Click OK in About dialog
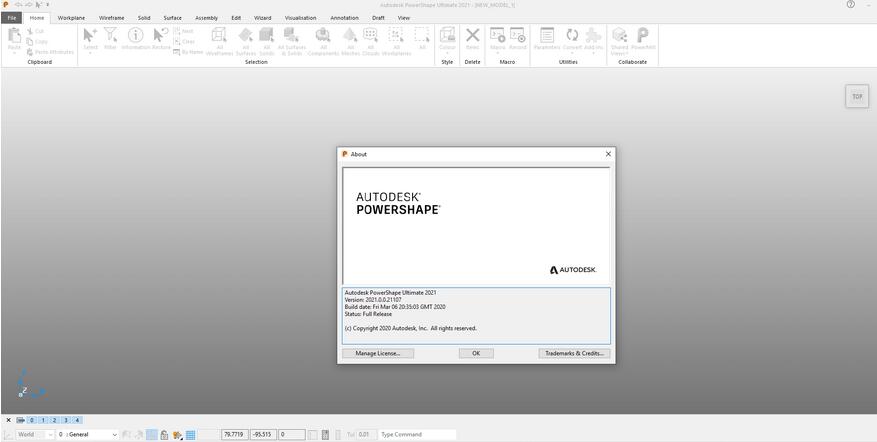 coord(476,354)
